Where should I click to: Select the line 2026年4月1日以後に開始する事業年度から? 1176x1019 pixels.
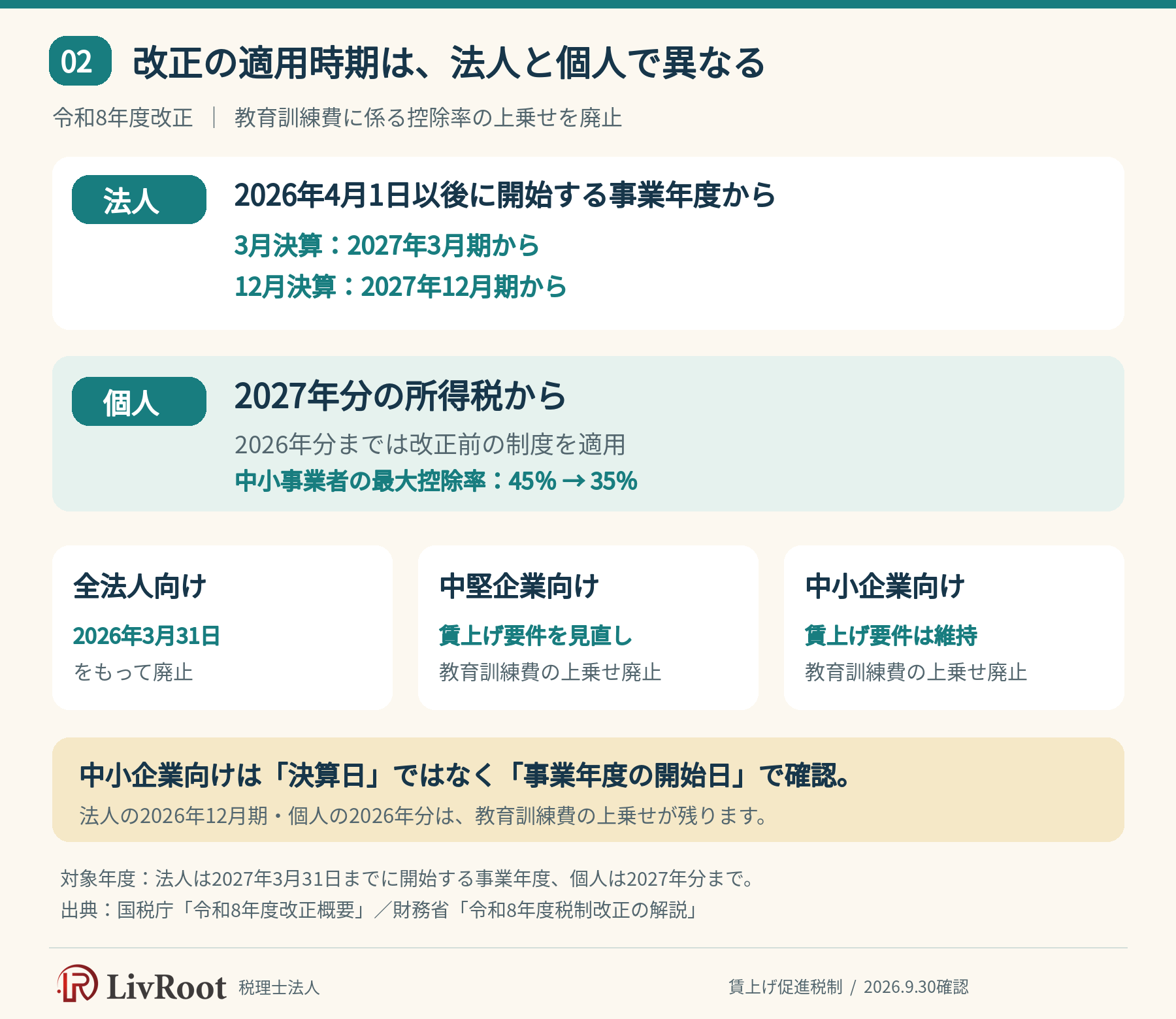(505, 195)
